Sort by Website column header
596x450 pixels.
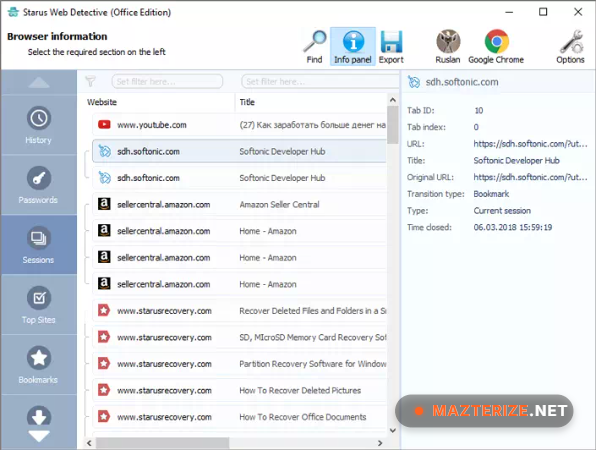point(102,102)
